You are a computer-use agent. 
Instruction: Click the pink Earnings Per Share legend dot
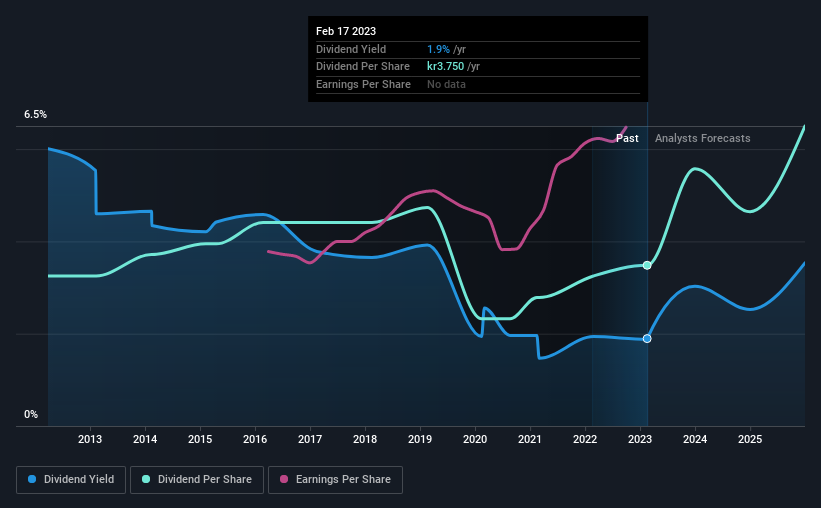click(x=284, y=479)
